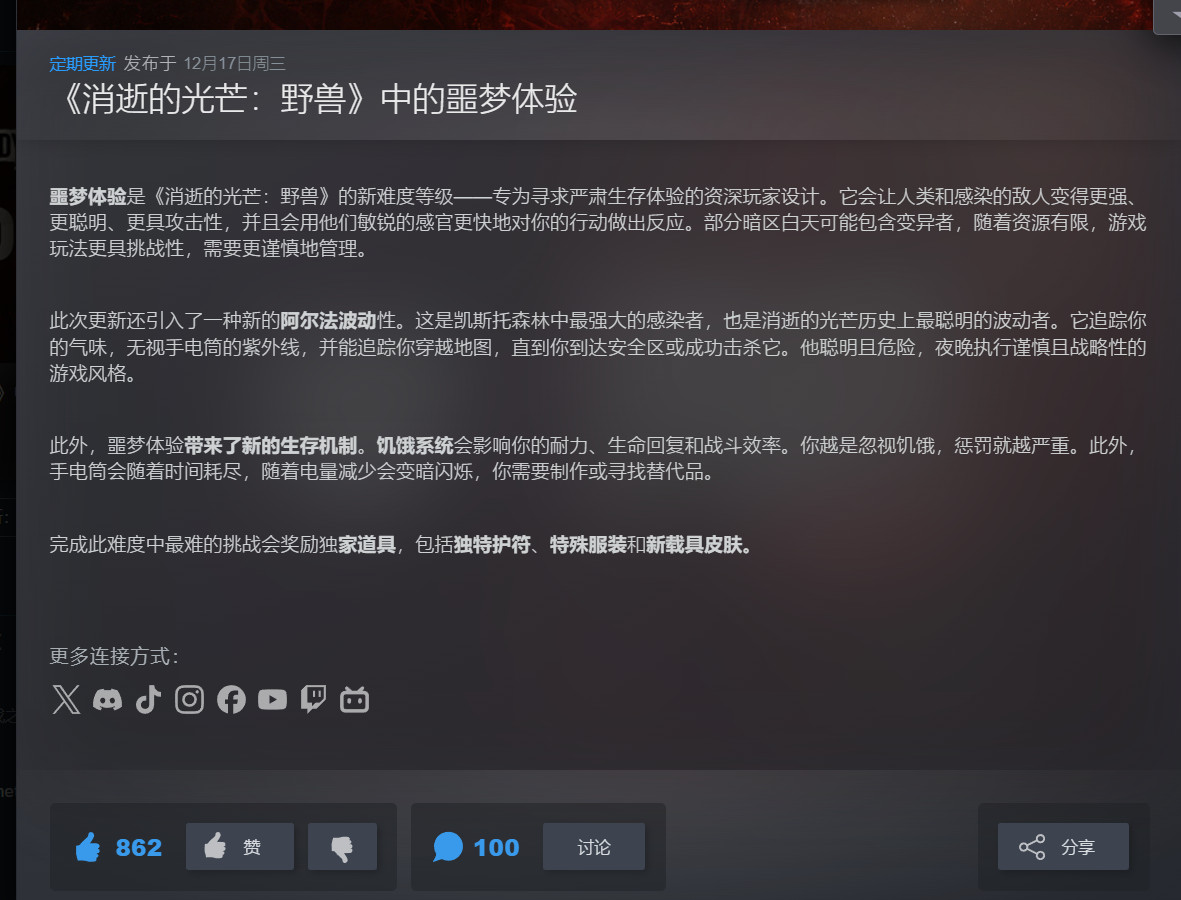Click the thumbs-down dislike button
The width and height of the screenshot is (1181, 900).
tap(342, 847)
